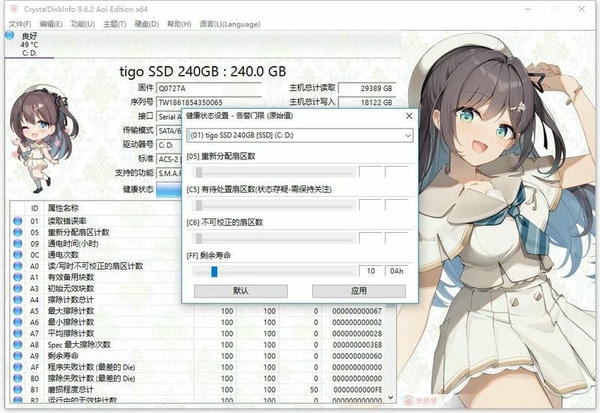Viewport: 600px width, 413px height.
Task: Click the [C5] 有待处置扇区数 slider
Action: pos(273,206)
